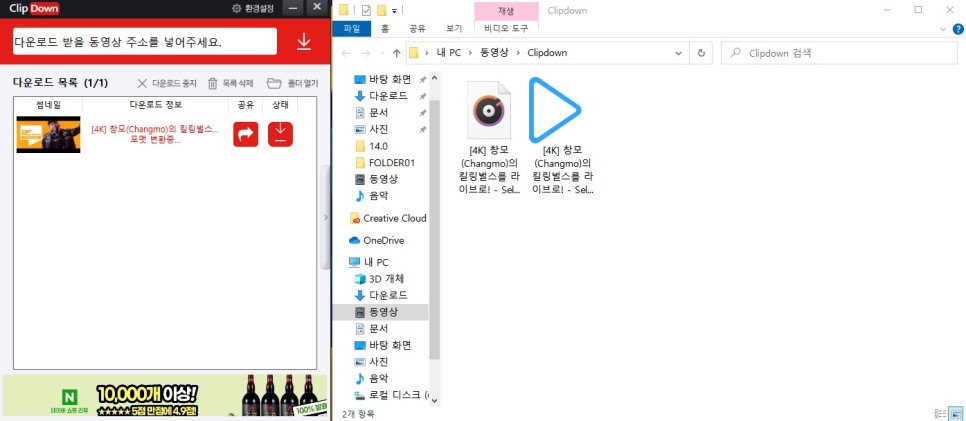Open the 파일 menu in Explorer
The width and height of the screenshot is (966, 421).
tap(351, 28)
